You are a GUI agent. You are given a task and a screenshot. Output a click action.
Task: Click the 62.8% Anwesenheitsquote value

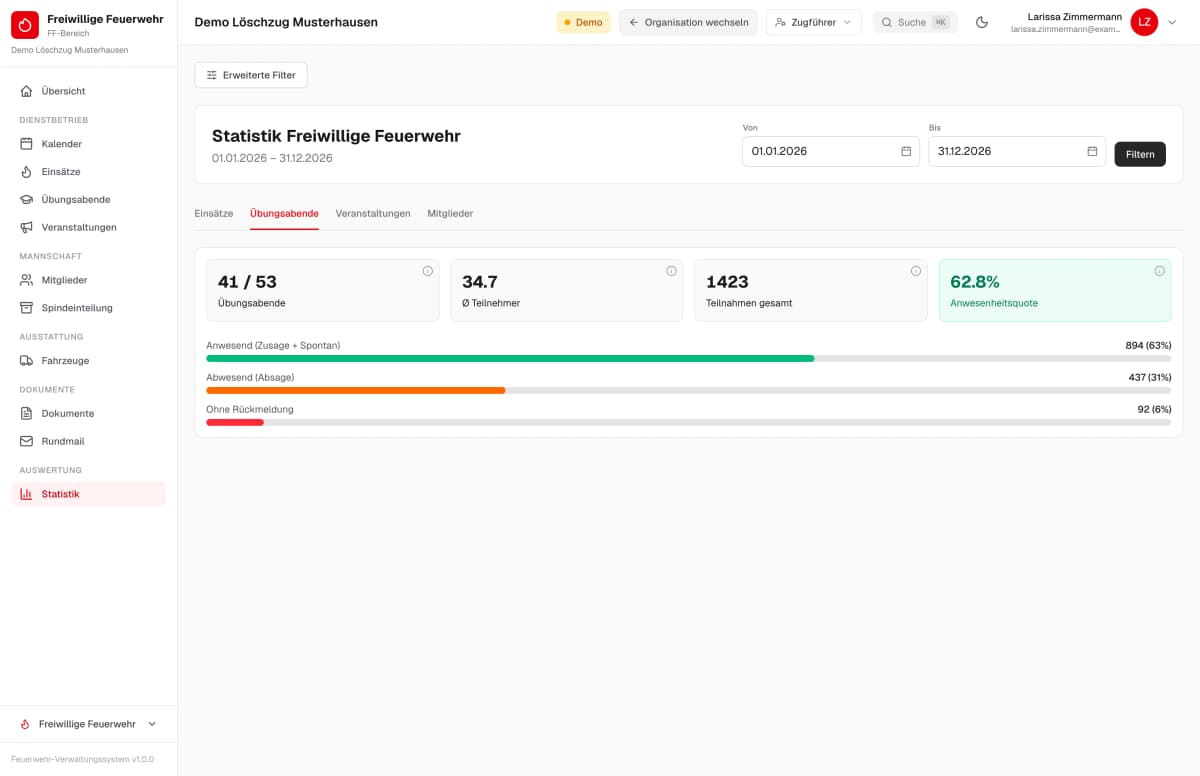pos(975,282)
